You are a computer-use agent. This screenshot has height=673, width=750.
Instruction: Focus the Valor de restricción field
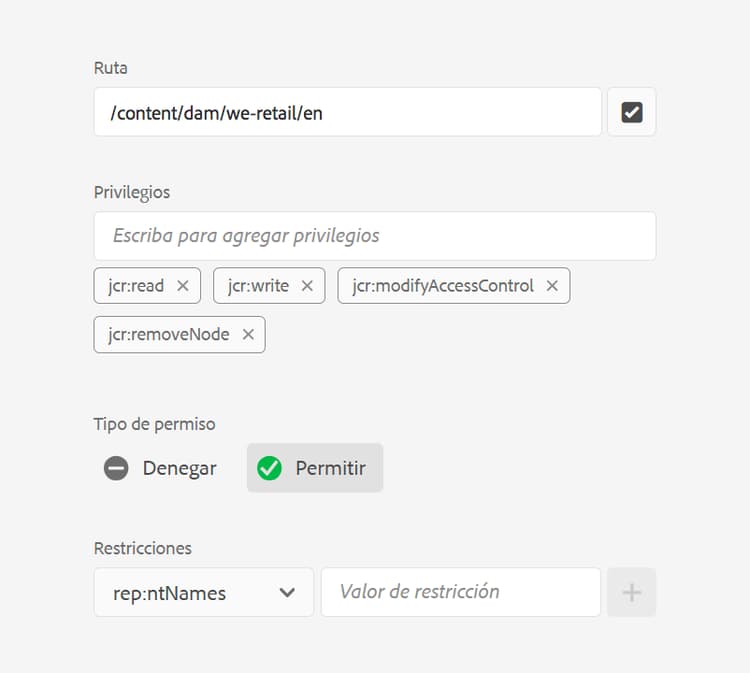coord(460,592)
